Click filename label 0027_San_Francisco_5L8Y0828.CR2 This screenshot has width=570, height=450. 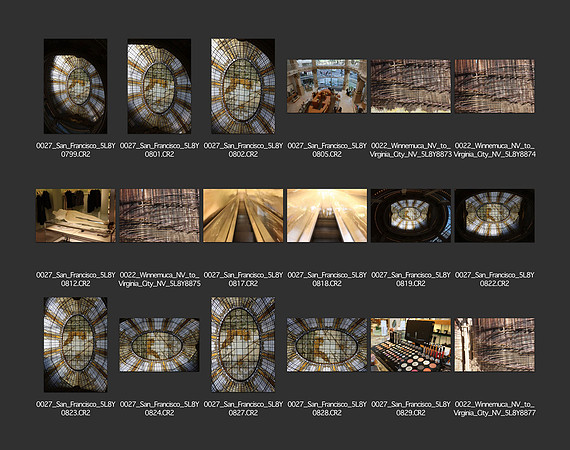point(327,409)
